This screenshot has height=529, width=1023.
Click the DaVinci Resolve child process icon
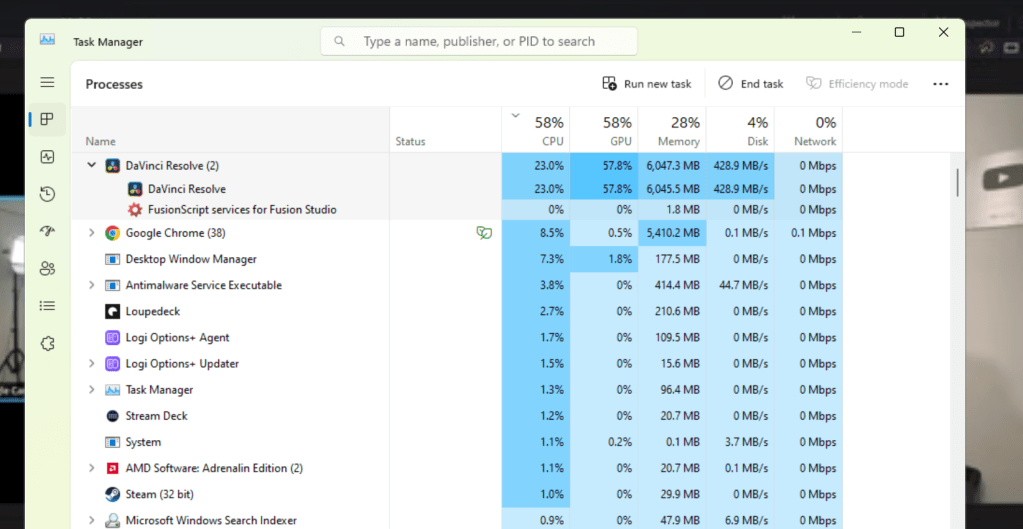(134, 189)
